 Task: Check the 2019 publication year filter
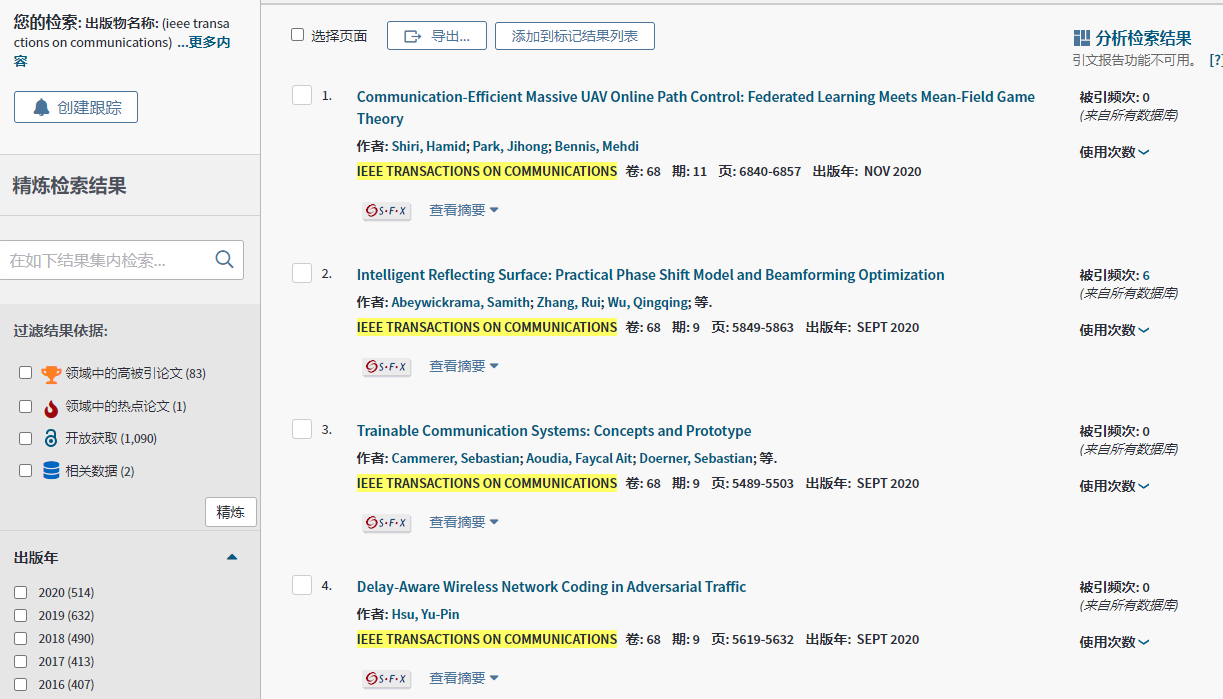pos(20,615)
